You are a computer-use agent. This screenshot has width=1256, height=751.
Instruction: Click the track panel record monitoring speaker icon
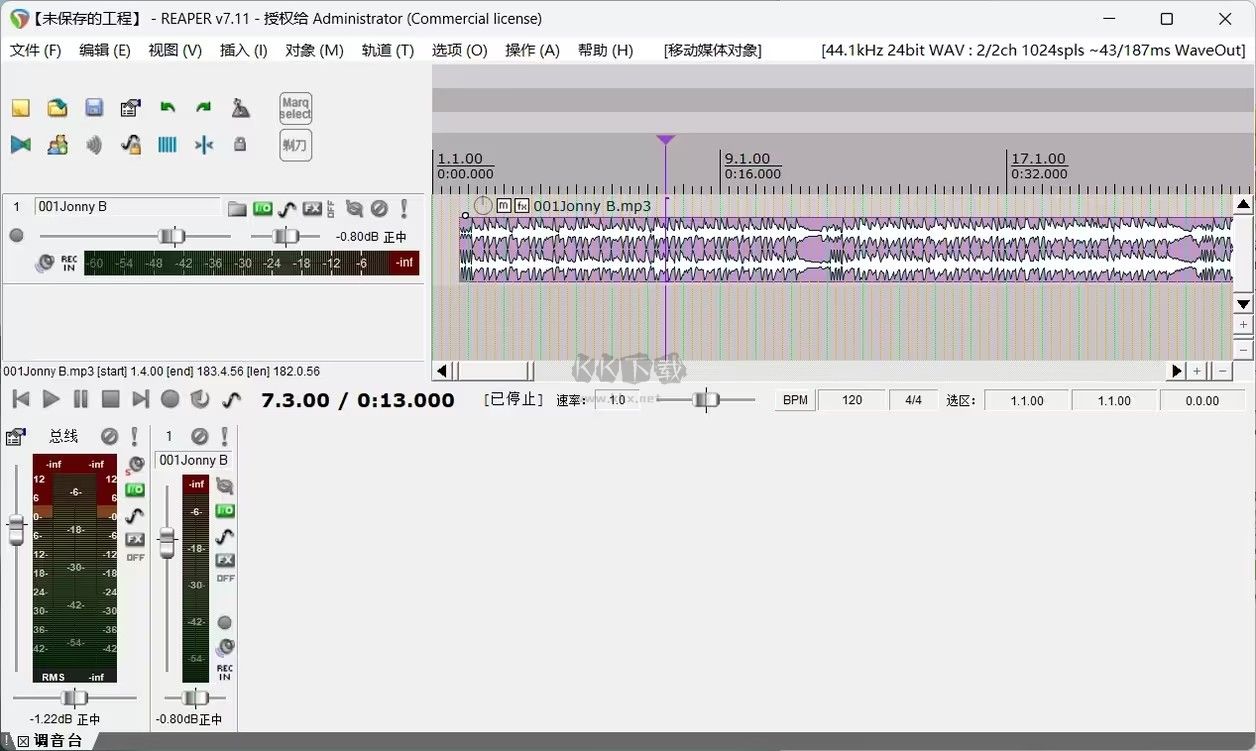(45, 264)
